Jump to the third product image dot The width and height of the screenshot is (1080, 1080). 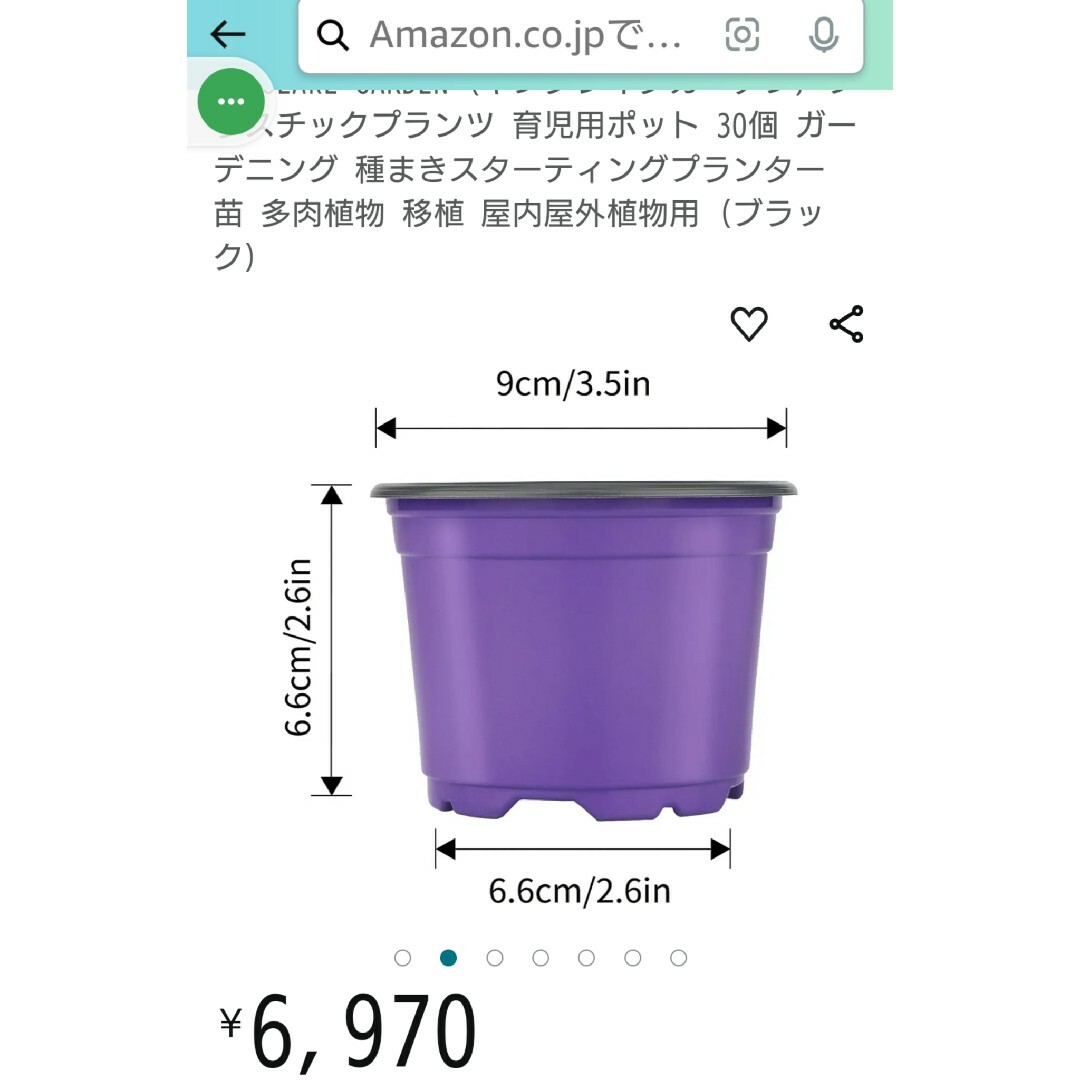coord(495,957)
